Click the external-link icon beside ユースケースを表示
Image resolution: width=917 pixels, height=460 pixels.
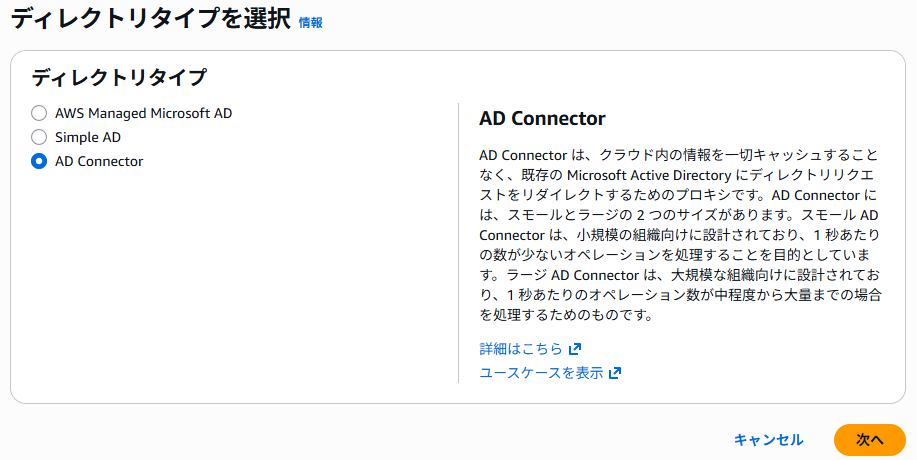(x=615, y=373)
